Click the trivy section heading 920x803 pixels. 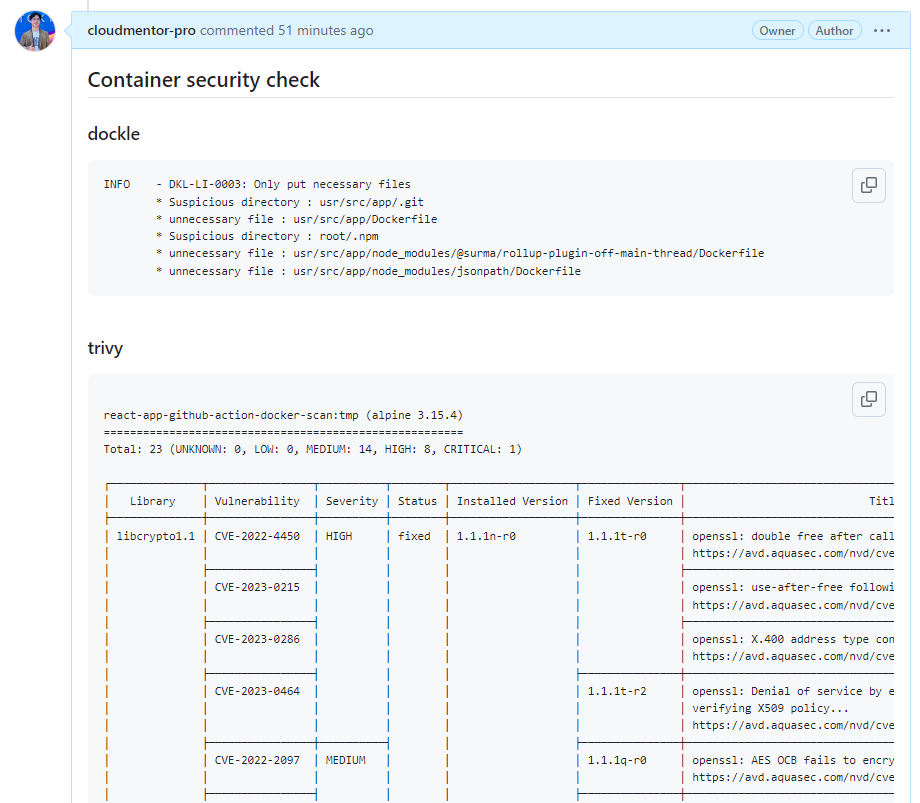pos(106,348)
